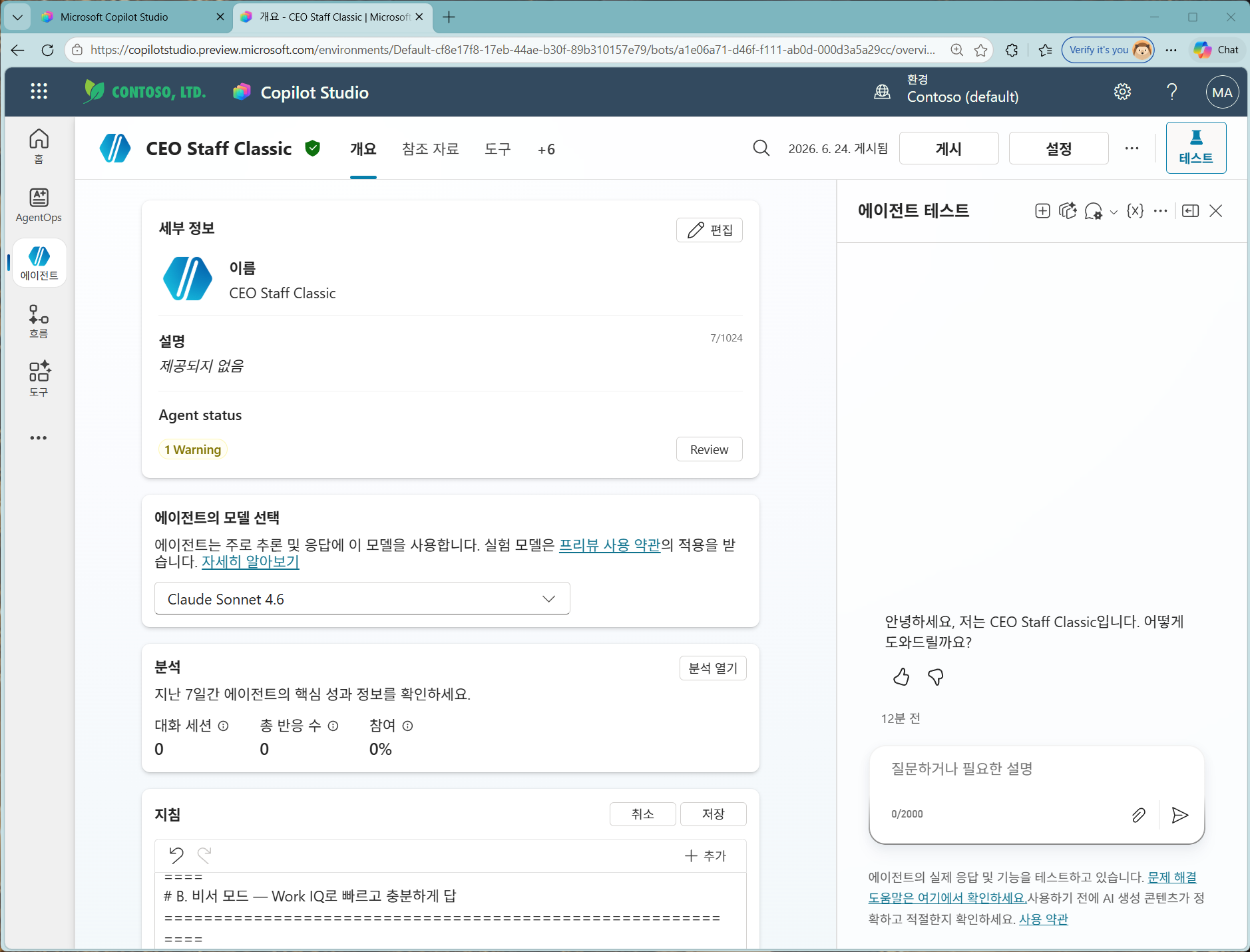
Task: Cancel instruction edits with 취소
Action: click(642, 814)
